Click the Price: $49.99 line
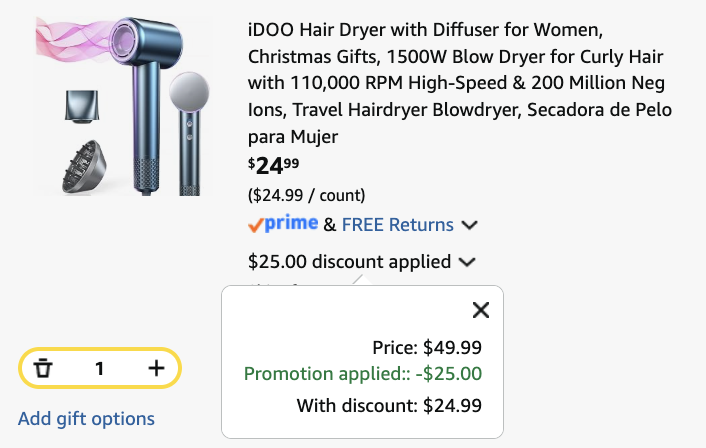The height and width of the screenshot is (448, 706). click(x=427, y=348)
